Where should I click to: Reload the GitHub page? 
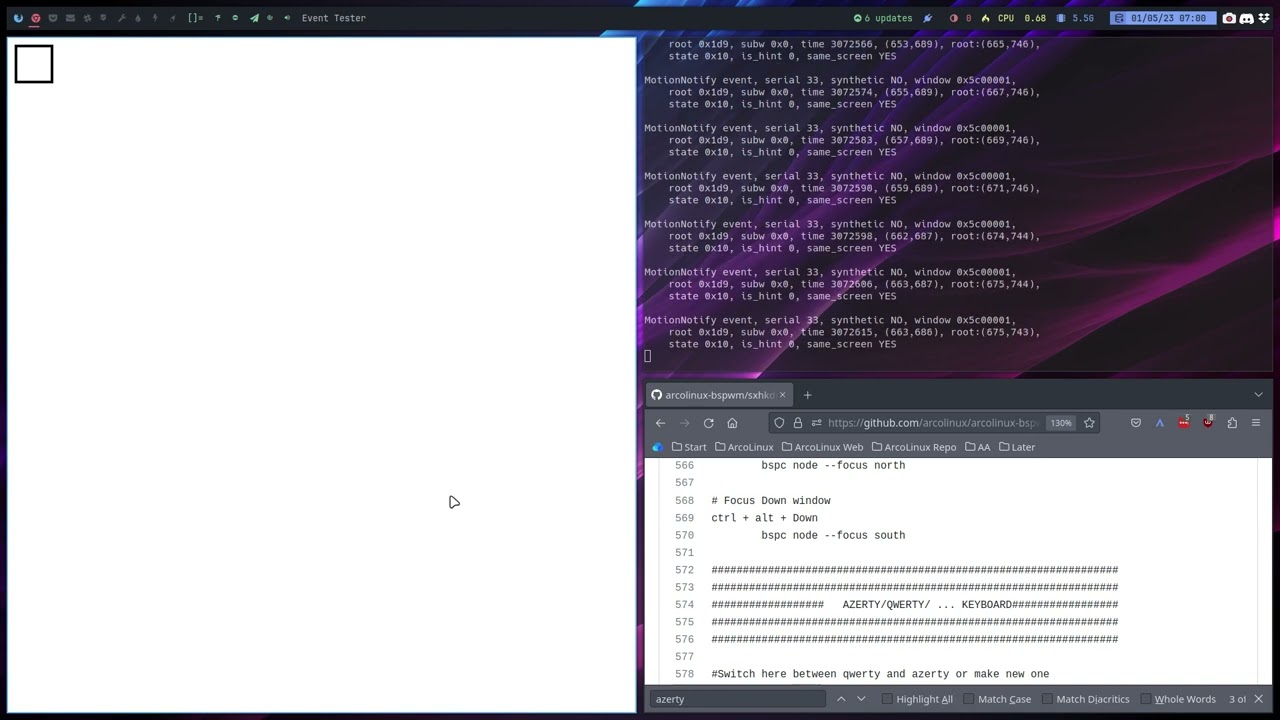point(708,423)
